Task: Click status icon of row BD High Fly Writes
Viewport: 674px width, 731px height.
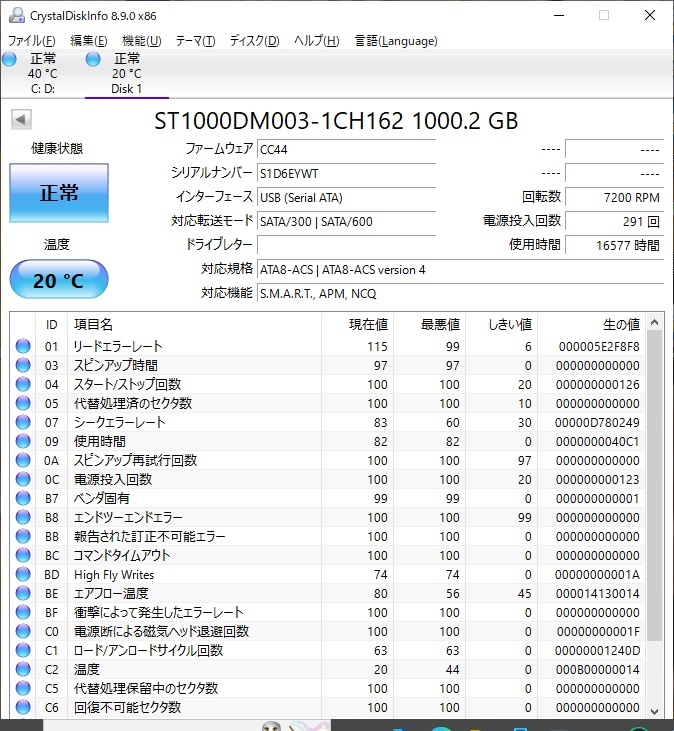Action: pyautogui.click(x=23, y=574)
